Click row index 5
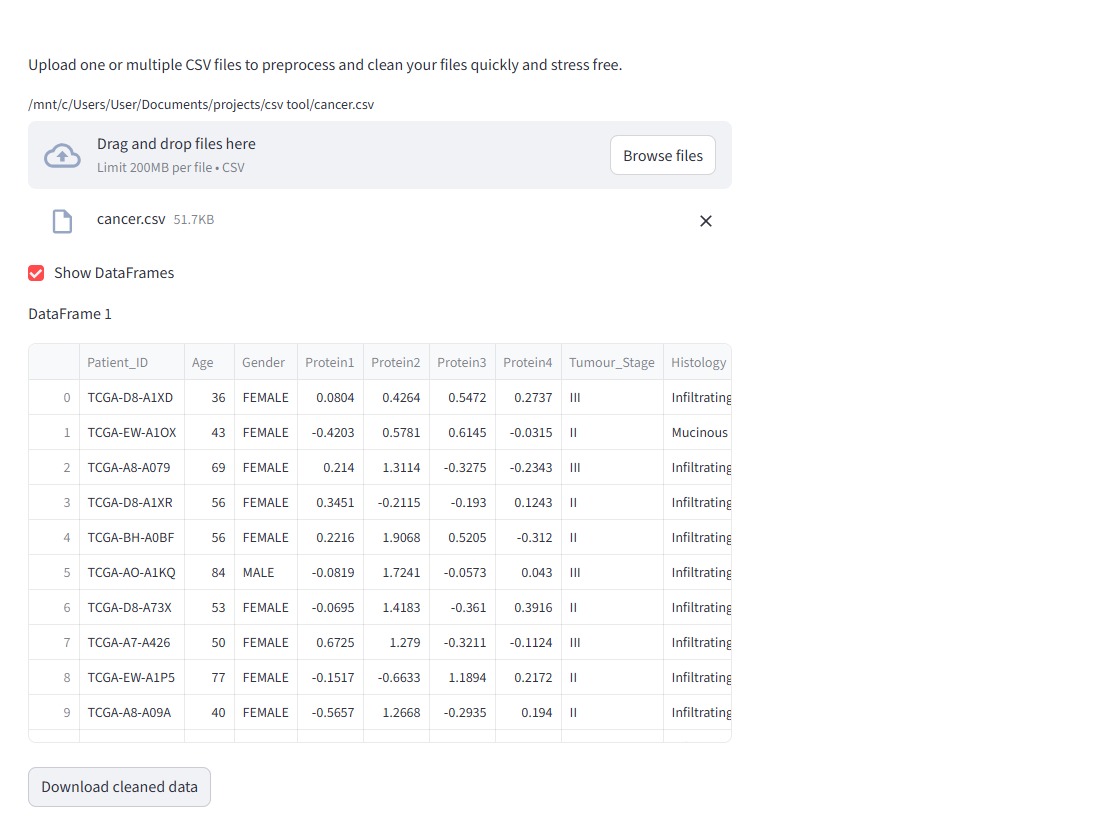Screen dimensions: 1114x827 54,572
